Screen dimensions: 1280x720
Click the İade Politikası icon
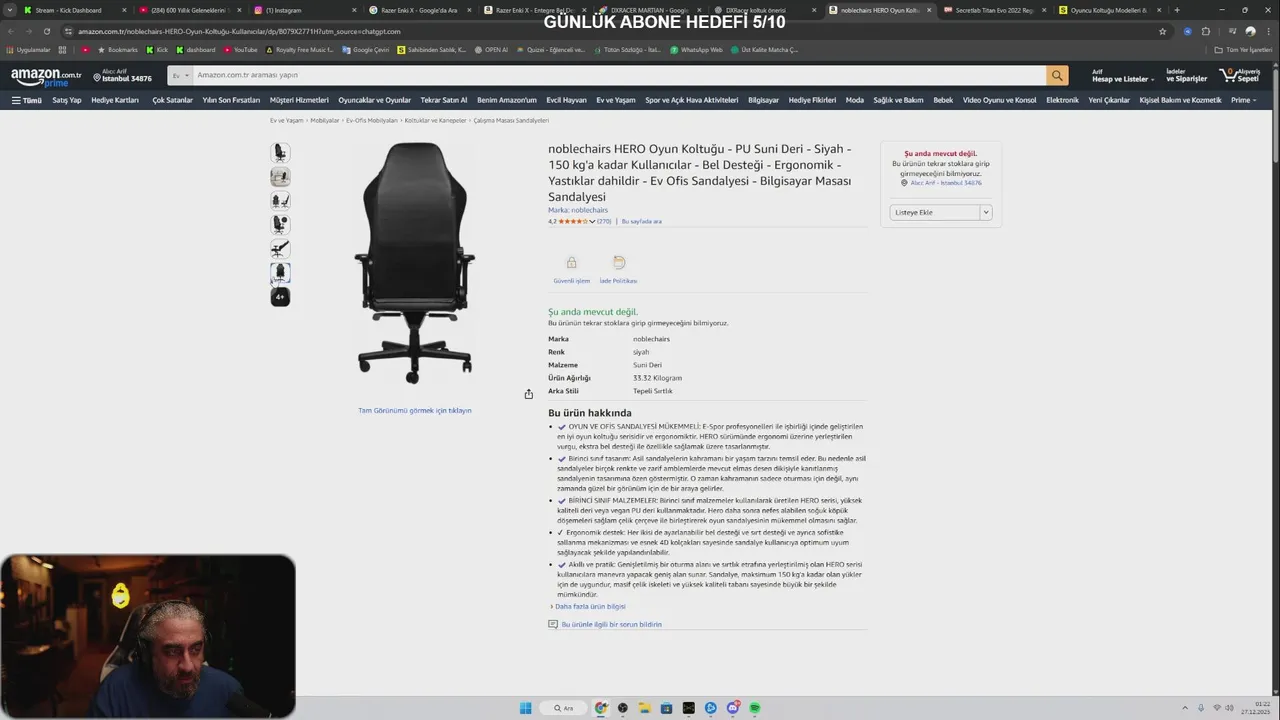[618, 262]
